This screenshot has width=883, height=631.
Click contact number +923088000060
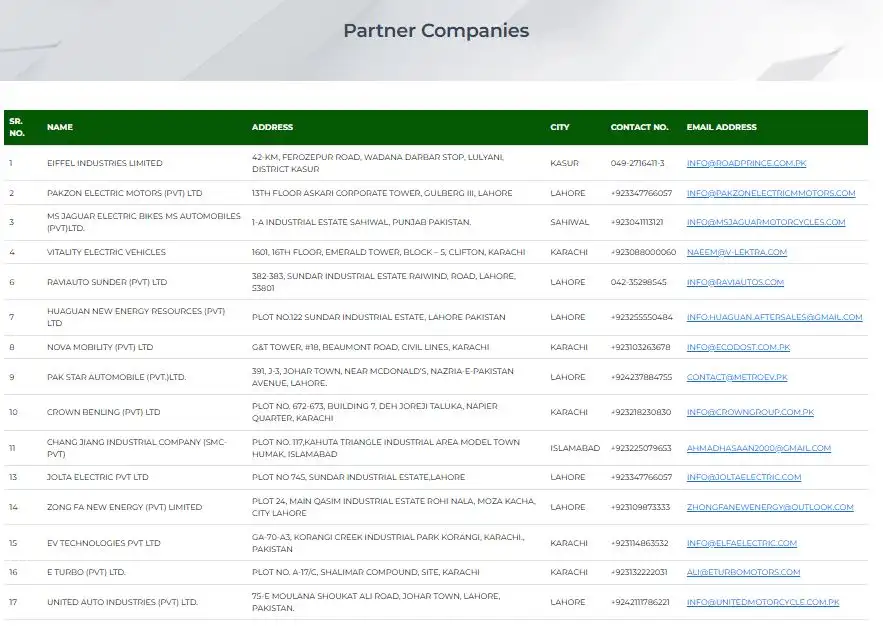pos(643,252)
